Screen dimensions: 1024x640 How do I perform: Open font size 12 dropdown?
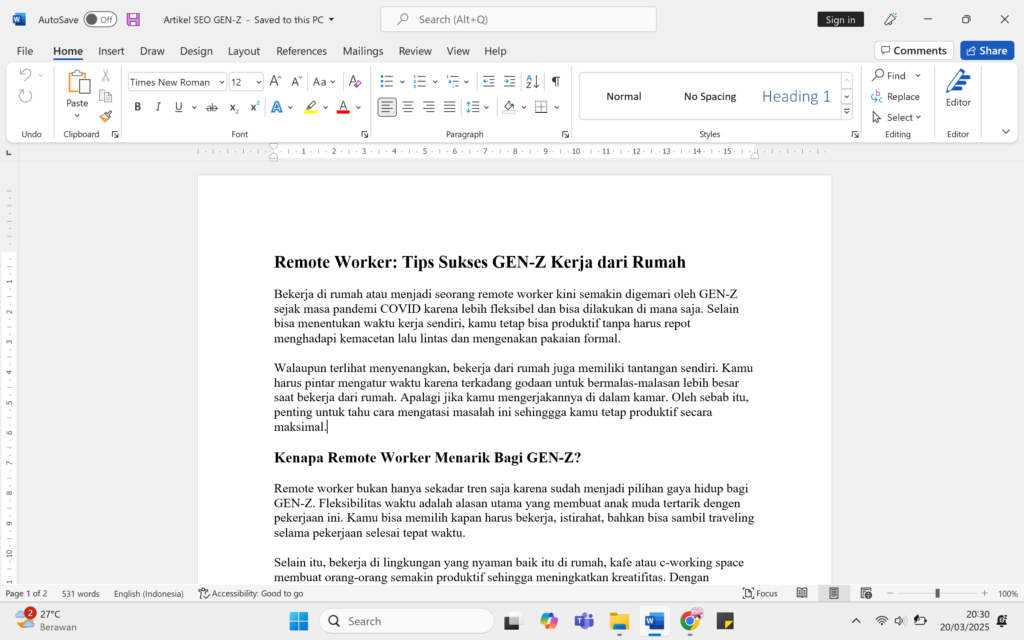259,82
